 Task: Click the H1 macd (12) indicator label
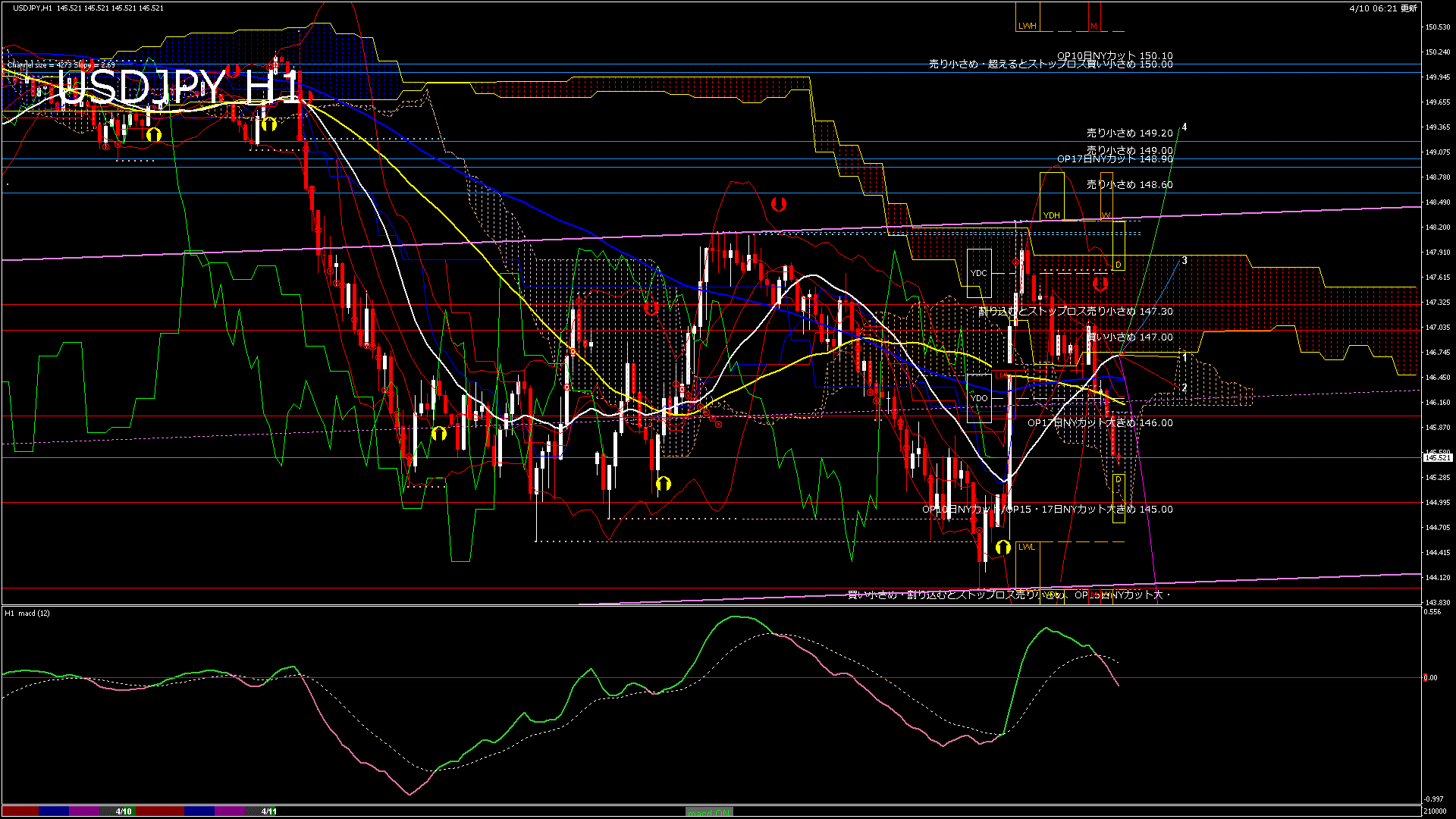pyautogui.click(x=27, y=613)
